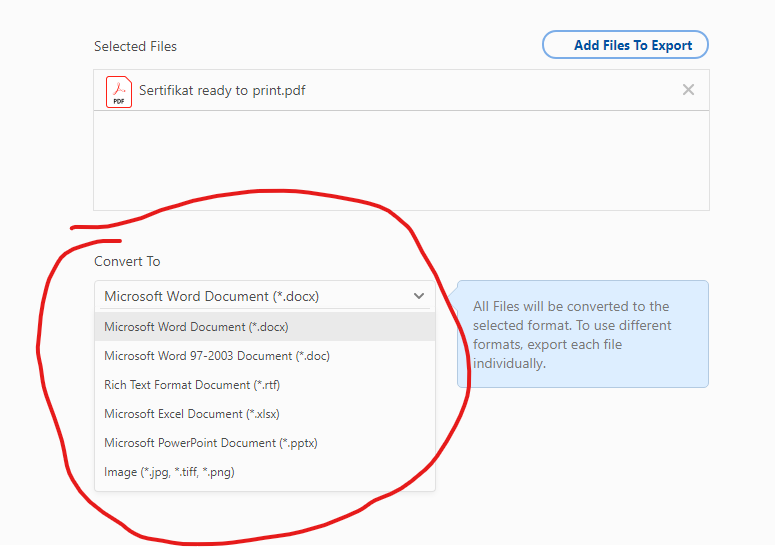Collapse the Convert To dropdown chevron
This screenshot has height=547, width=775.
(419, 296)
